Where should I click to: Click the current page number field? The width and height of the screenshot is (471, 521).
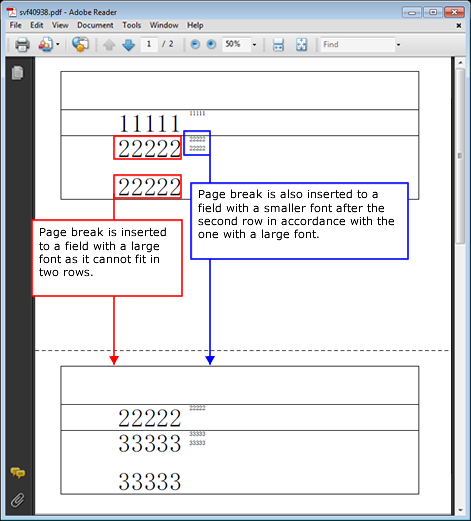point(149,44)
